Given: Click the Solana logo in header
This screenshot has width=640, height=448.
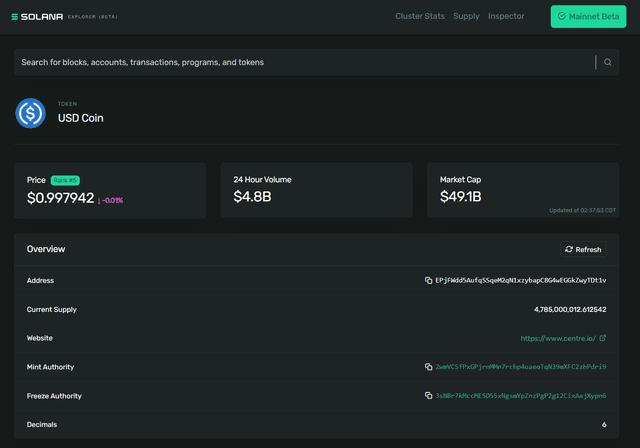Looking at the screenshot, I should (x=38, y=17).
